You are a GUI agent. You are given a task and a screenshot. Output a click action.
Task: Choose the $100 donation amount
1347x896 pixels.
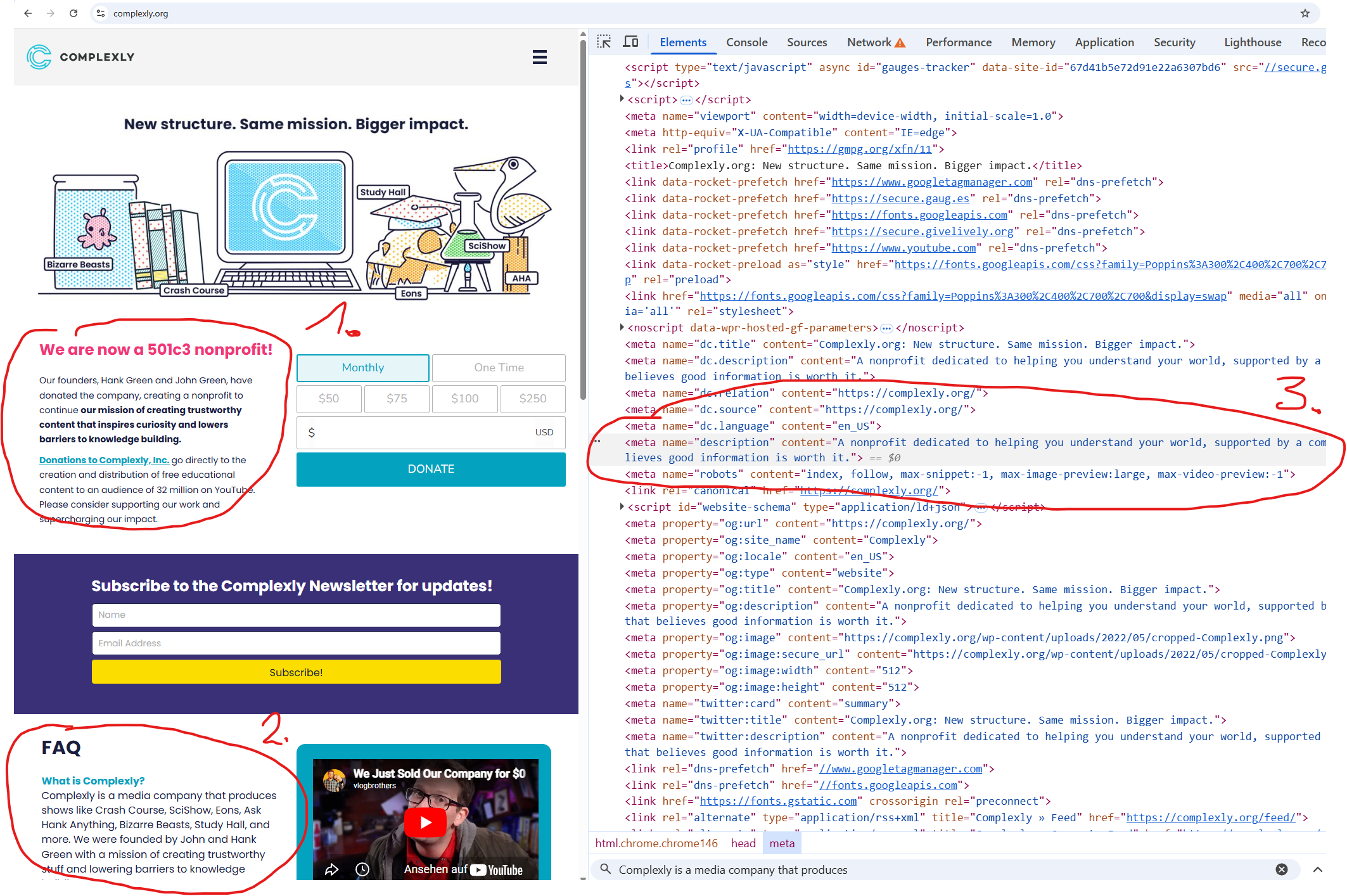[x=465, y=399]
